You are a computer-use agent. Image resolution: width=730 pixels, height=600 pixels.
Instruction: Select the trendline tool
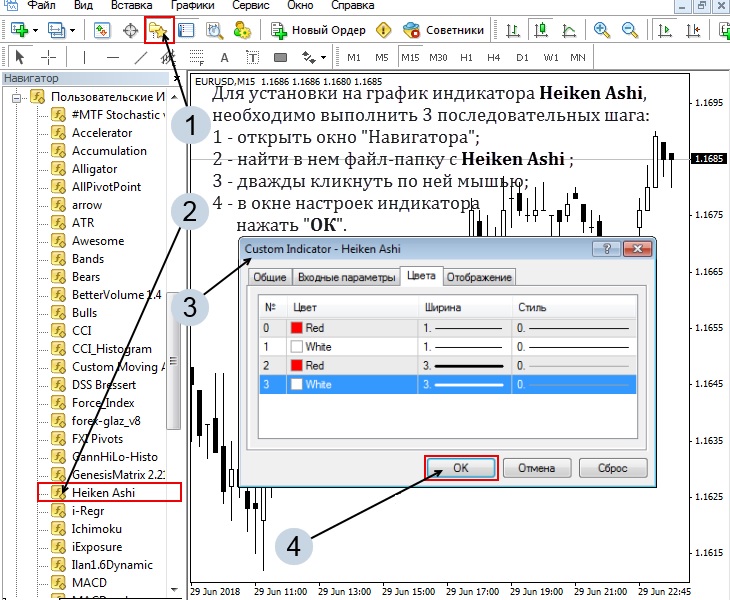pyautogui.click(x=141, y=58)
